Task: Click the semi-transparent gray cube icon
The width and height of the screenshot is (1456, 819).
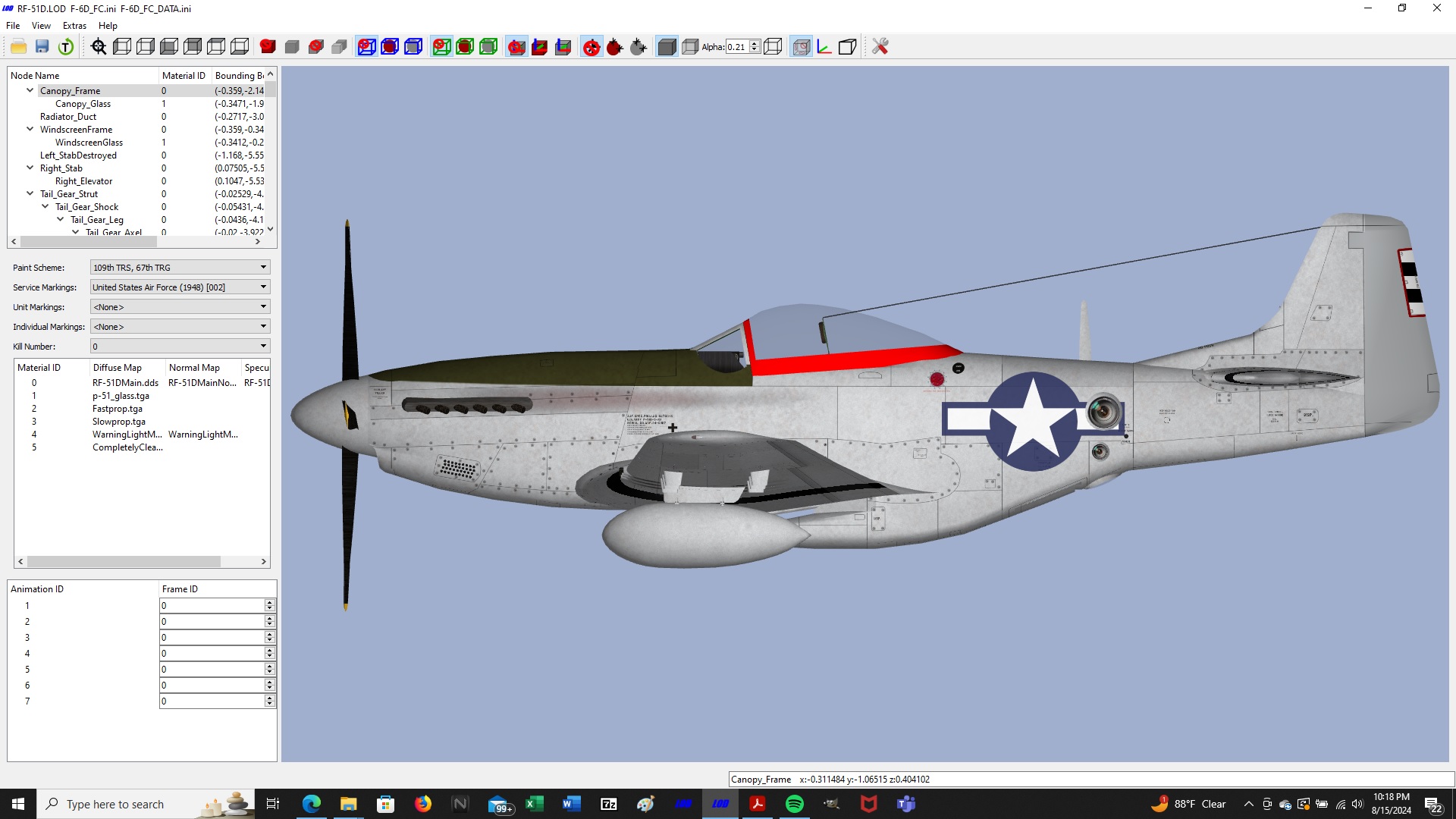Action: pyautogui.click(x=690, y=47)
